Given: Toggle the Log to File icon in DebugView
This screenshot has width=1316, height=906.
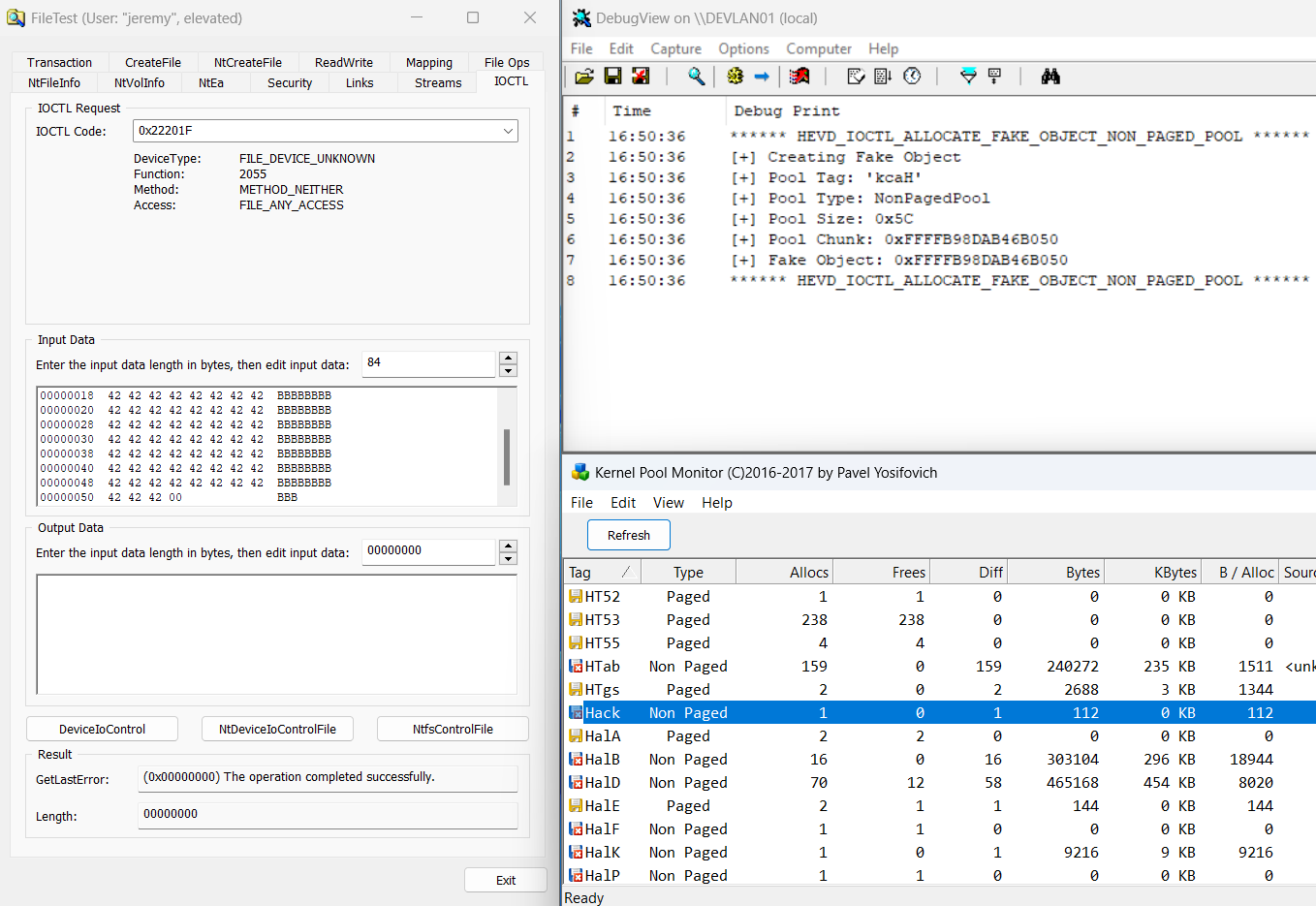Looking at the screenshot, I should 640,76.
